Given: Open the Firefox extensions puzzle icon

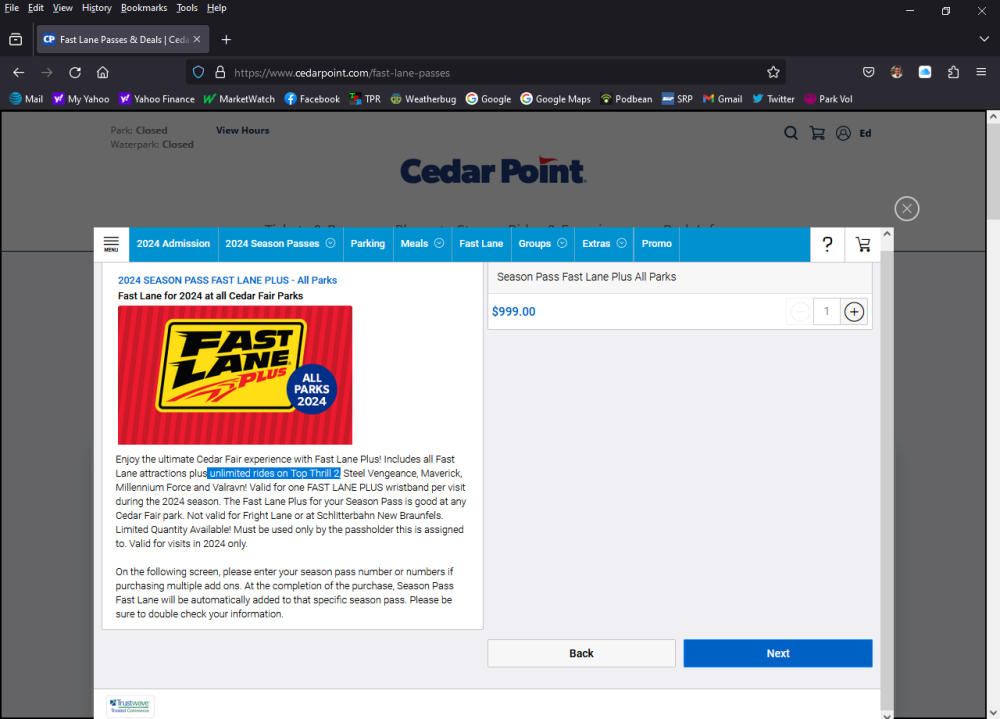Looking at the screenshot, I should click(x=953, y=72).
